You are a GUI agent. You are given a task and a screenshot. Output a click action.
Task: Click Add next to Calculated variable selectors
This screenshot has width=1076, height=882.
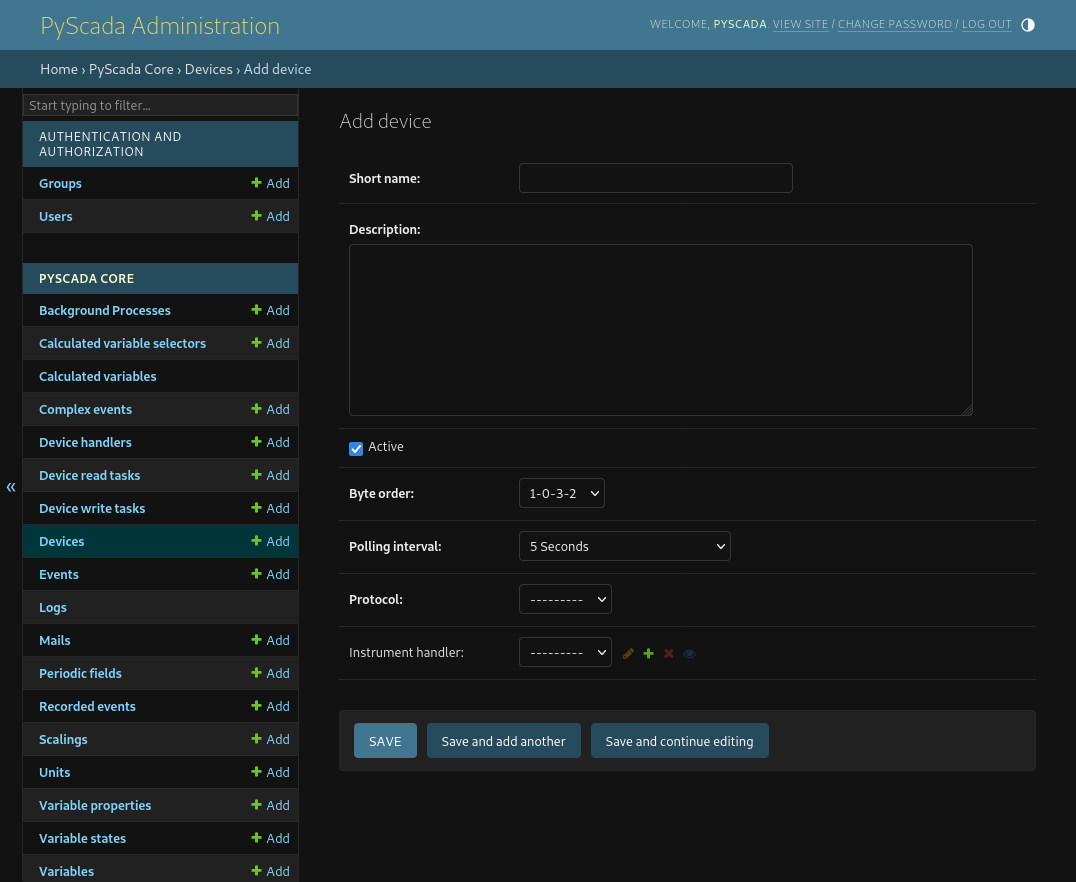pyautogui.click(x=270, y=343)
